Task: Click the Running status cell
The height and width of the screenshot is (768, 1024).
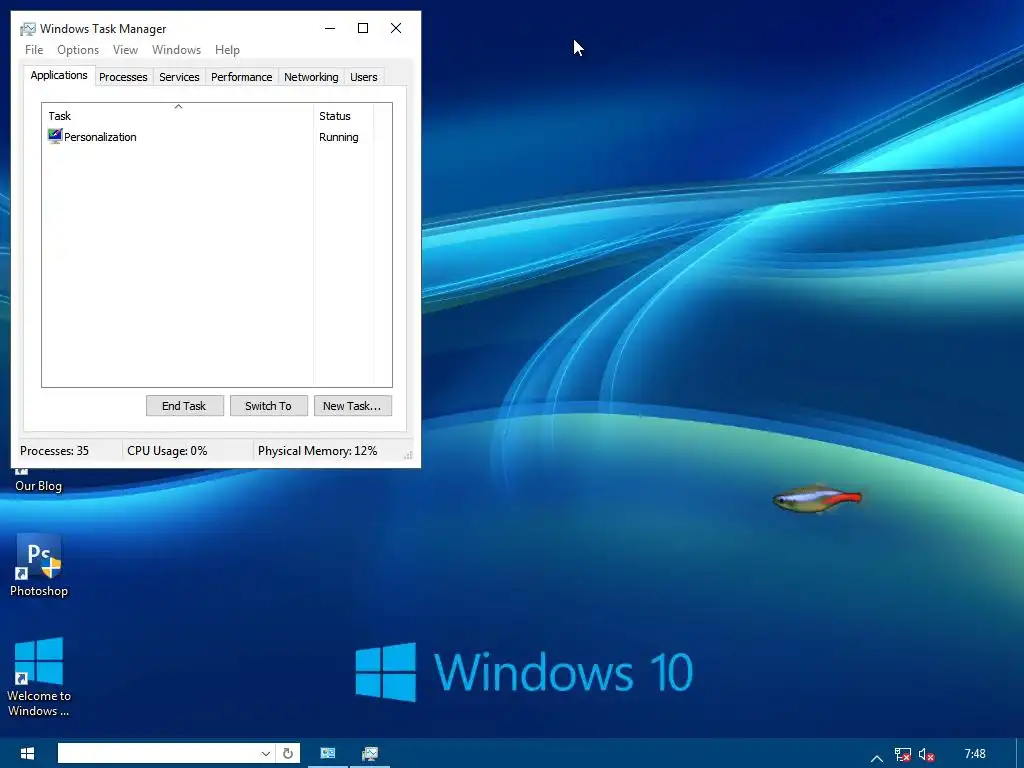Action: coord(338,137)
